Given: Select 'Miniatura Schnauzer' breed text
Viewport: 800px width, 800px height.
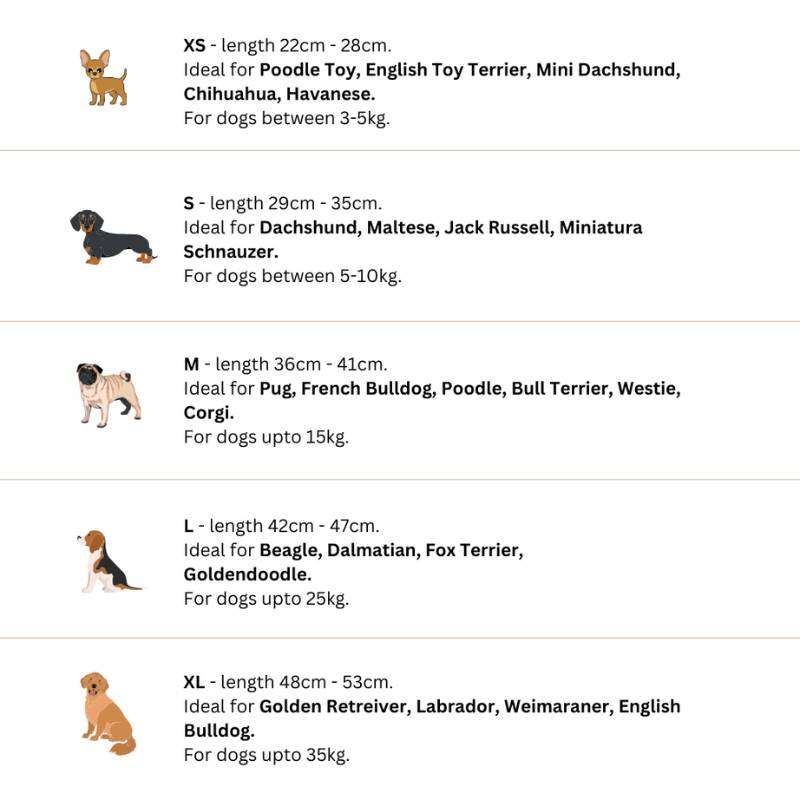Looking at the screenshot, I should click(x=413, y=239).
